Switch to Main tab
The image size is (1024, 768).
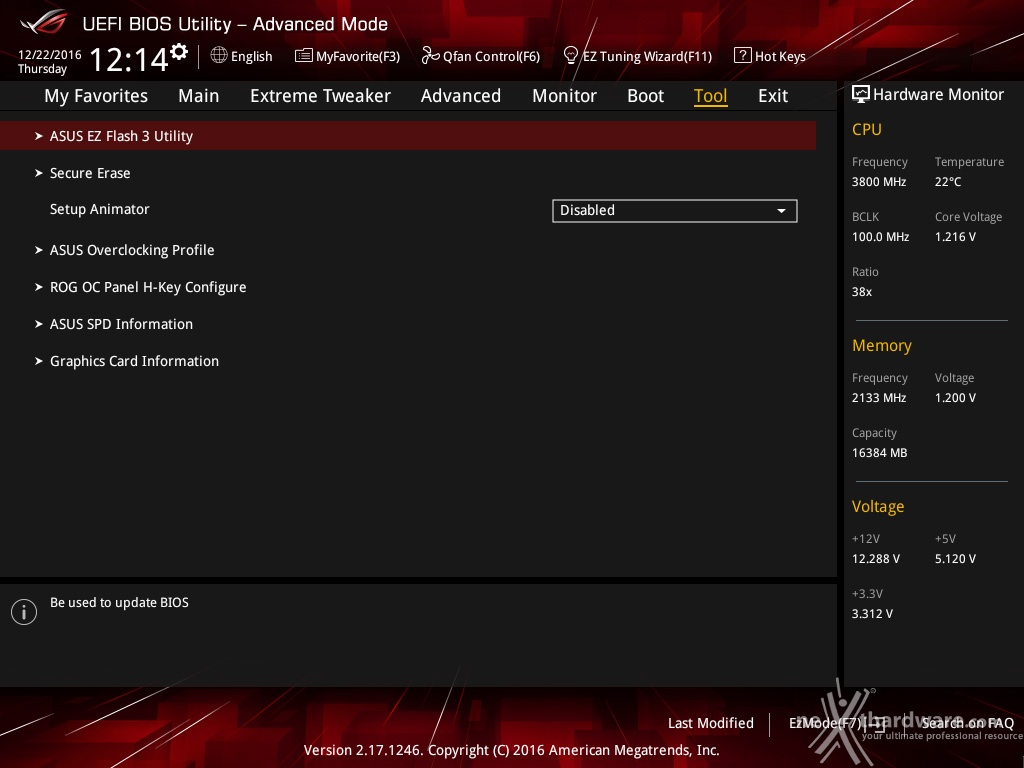tap(199, 96)
